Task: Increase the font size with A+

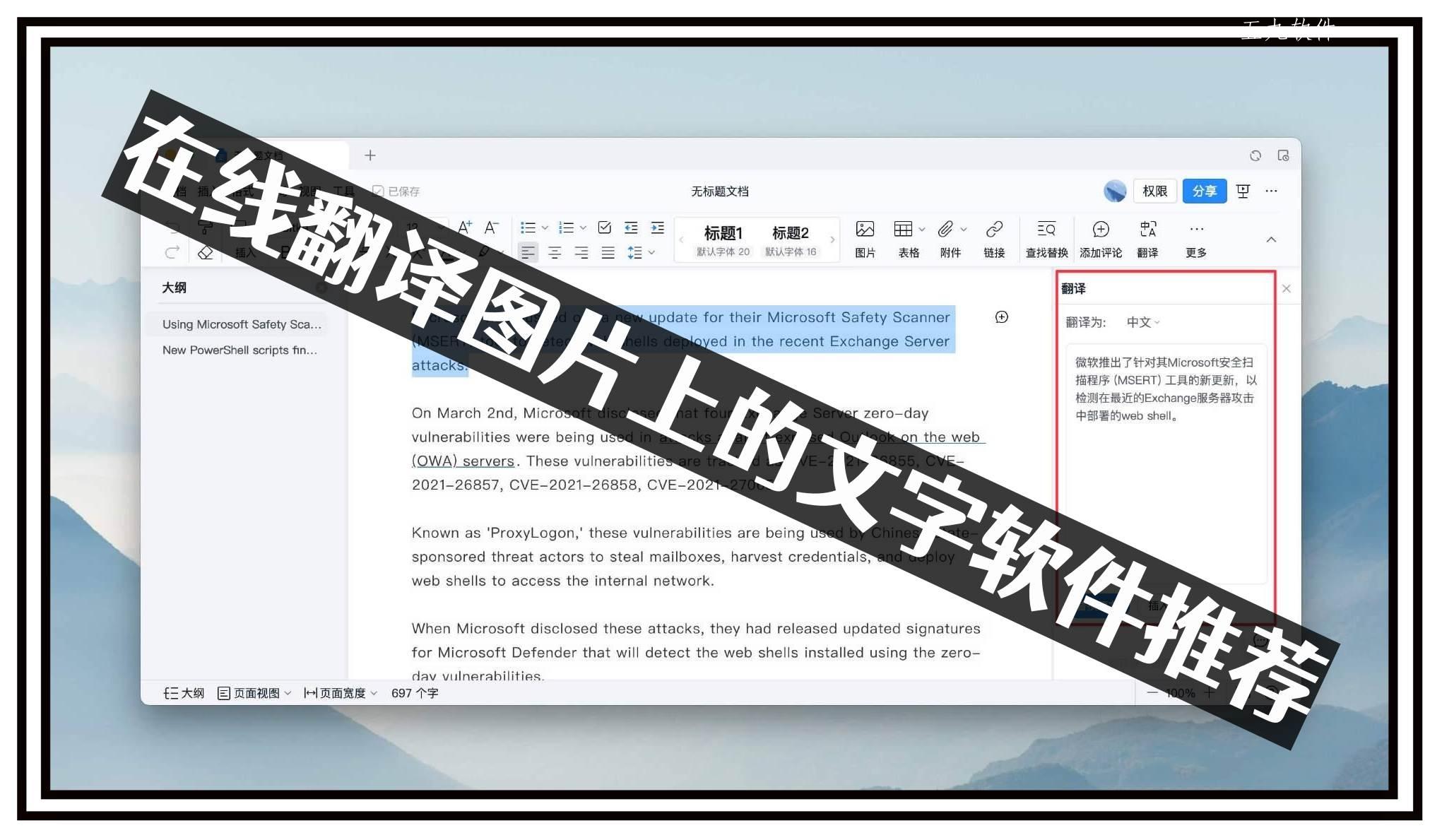Action: 464,227
